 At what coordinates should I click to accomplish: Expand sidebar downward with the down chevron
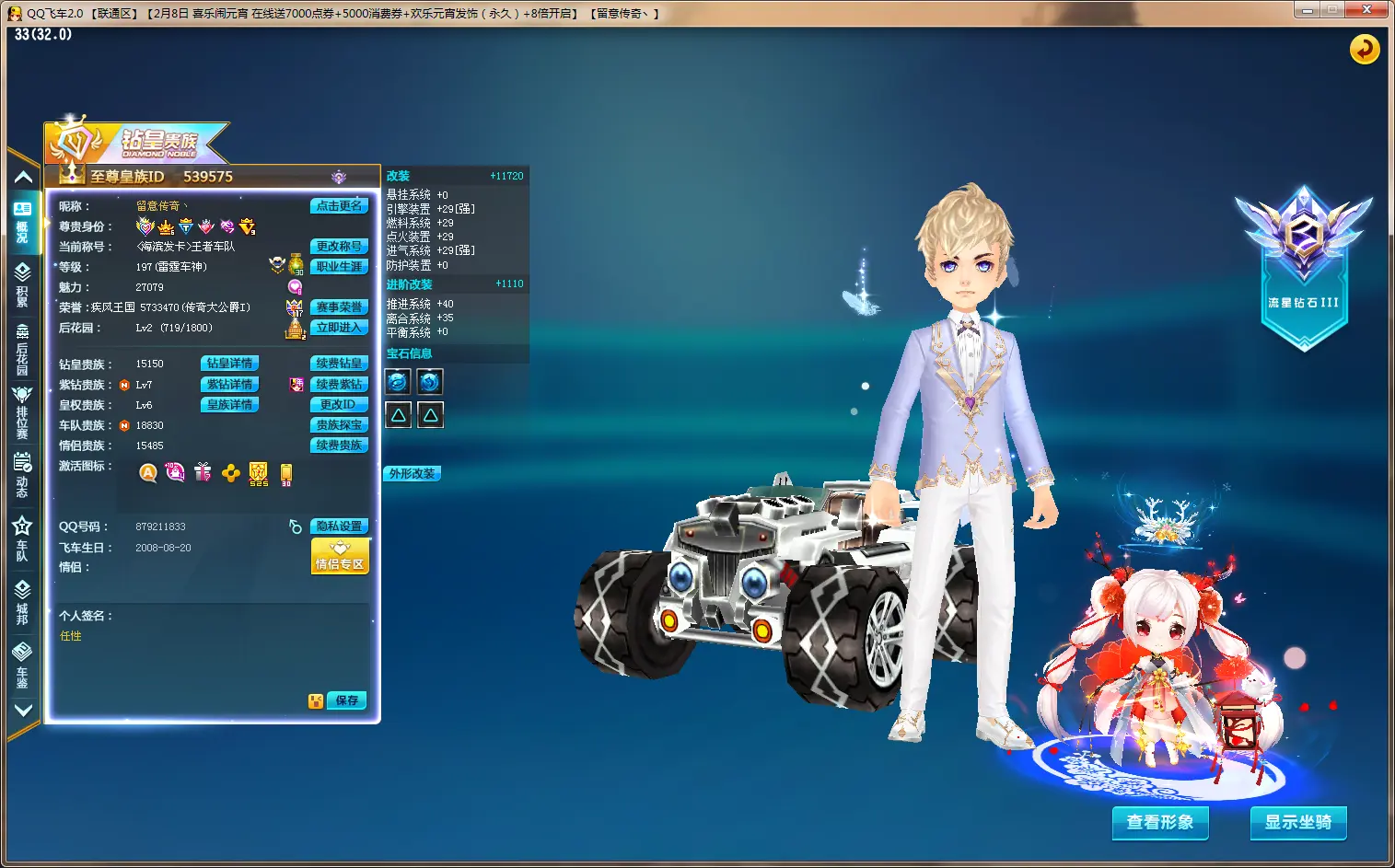point(23,710)
